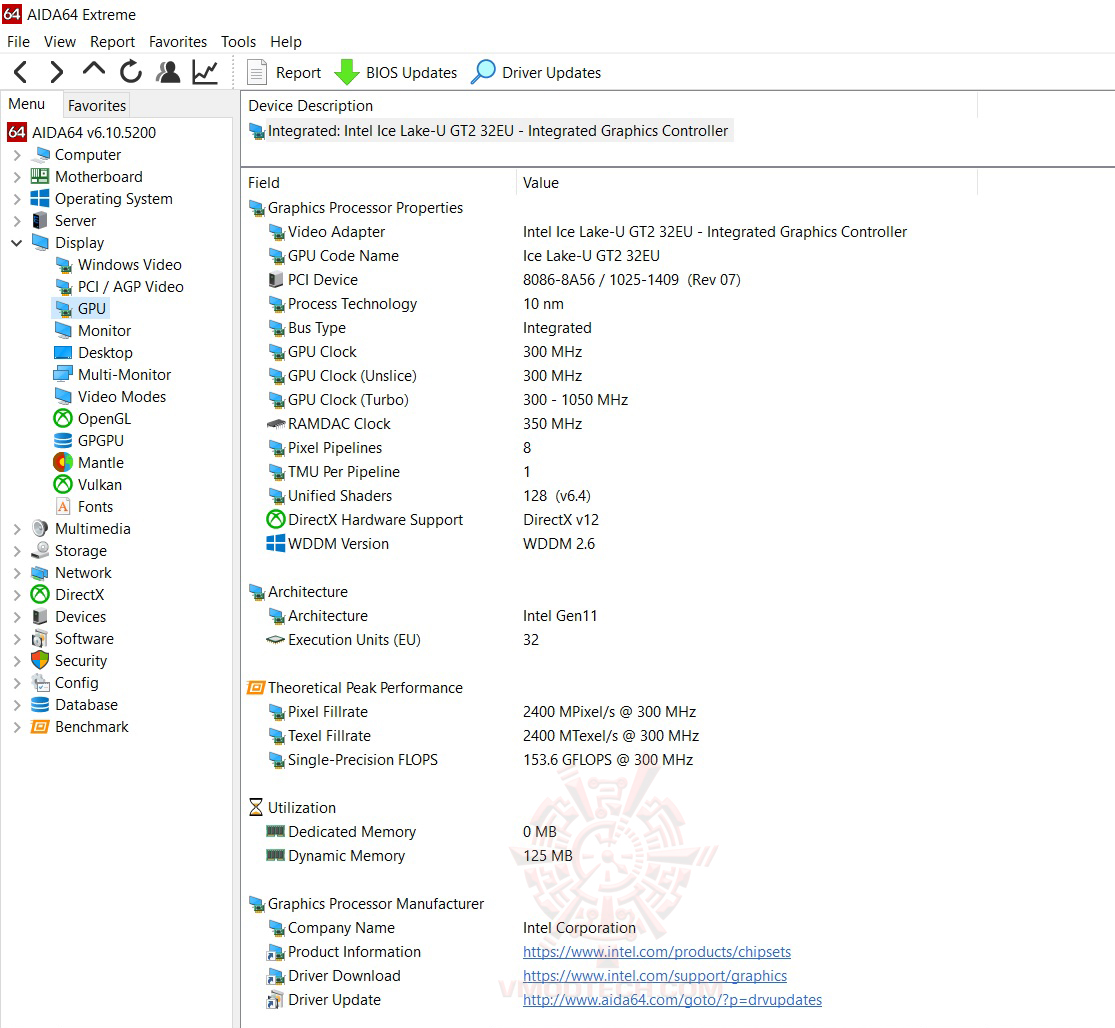Select the Integrated Intel Ice Lake-U device row
1115x1028 pixels.
click(x=489, y=131)
